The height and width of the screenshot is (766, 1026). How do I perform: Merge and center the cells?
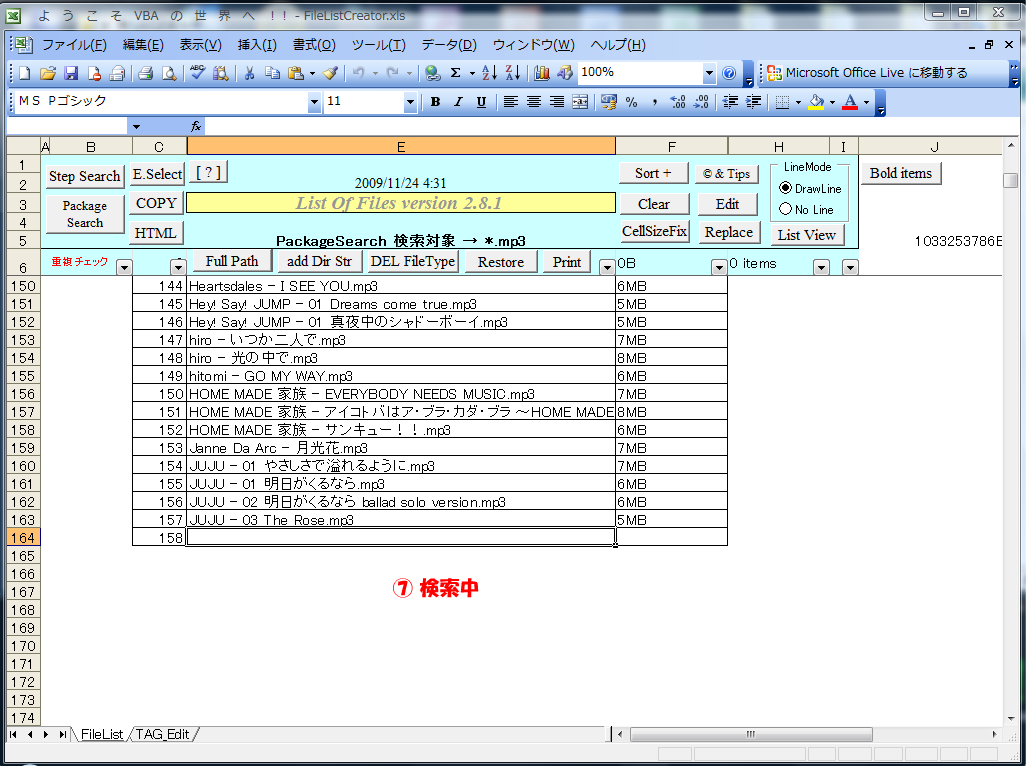coord(580,102)
